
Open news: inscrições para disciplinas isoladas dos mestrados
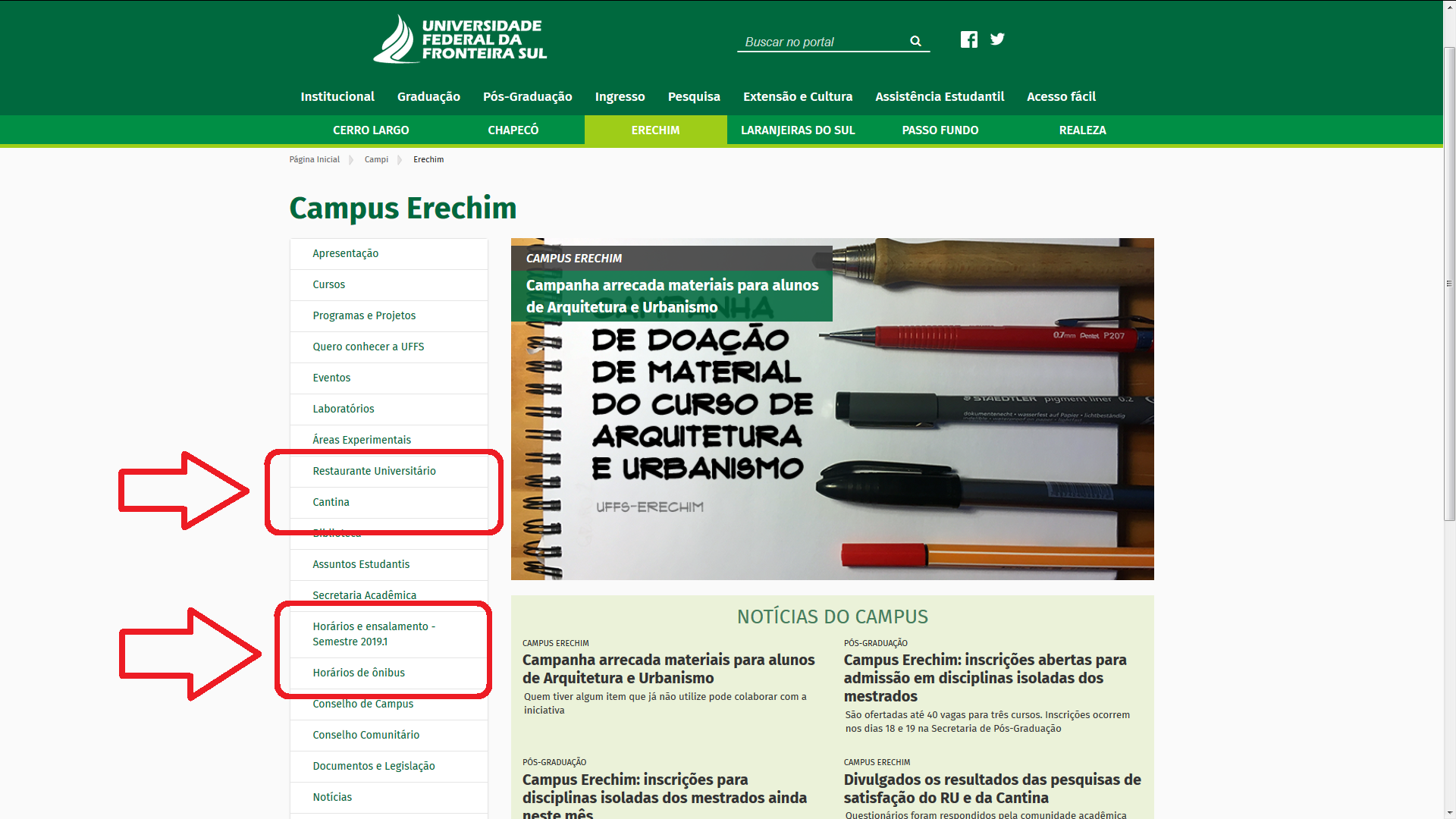tap(664, 796)
